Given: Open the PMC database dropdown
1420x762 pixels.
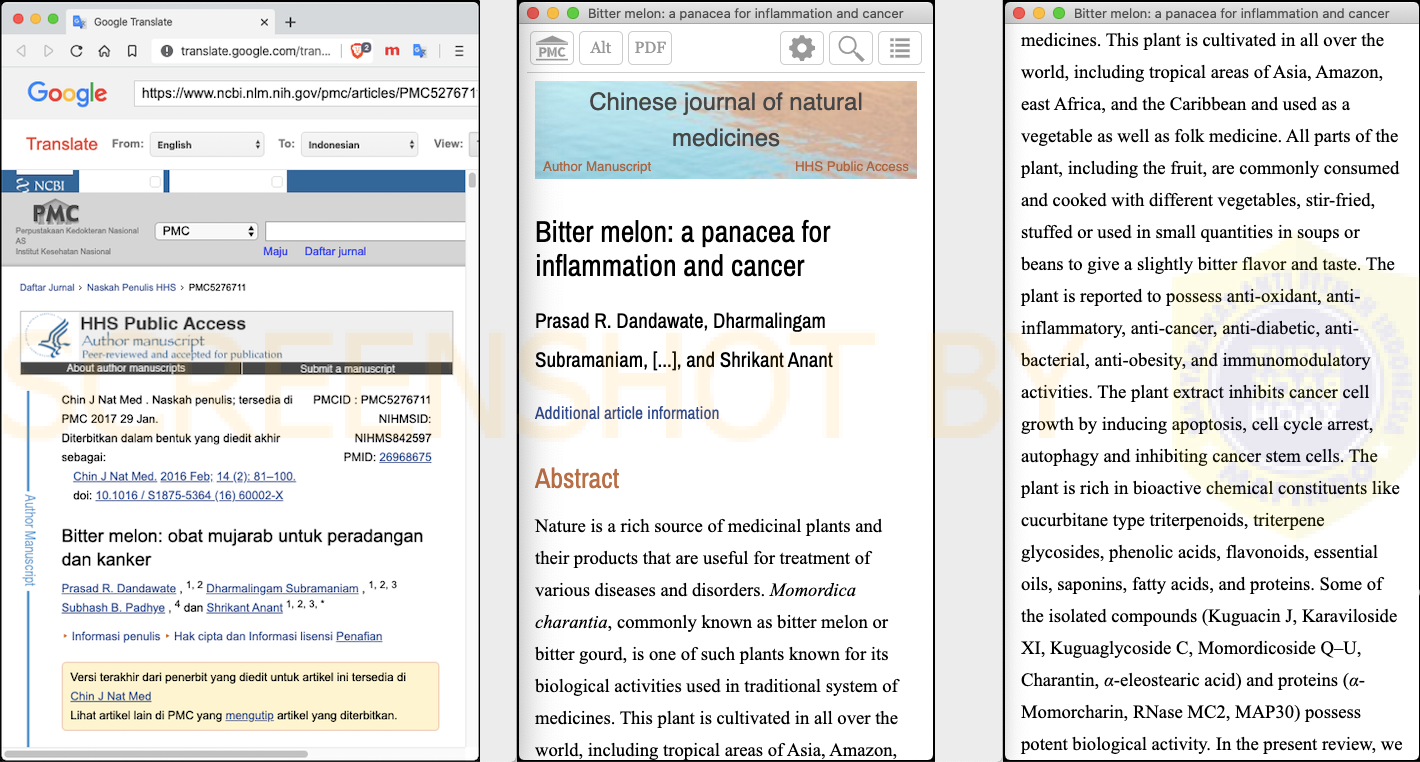Looking at the screenshot, I should tap(207, 231).
